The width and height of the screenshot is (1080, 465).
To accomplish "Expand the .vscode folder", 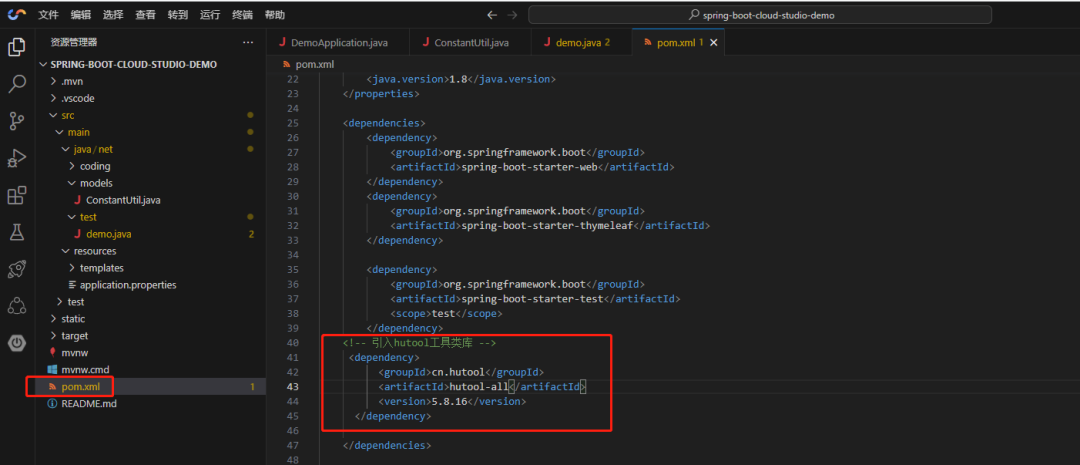I will coord(150,99).
